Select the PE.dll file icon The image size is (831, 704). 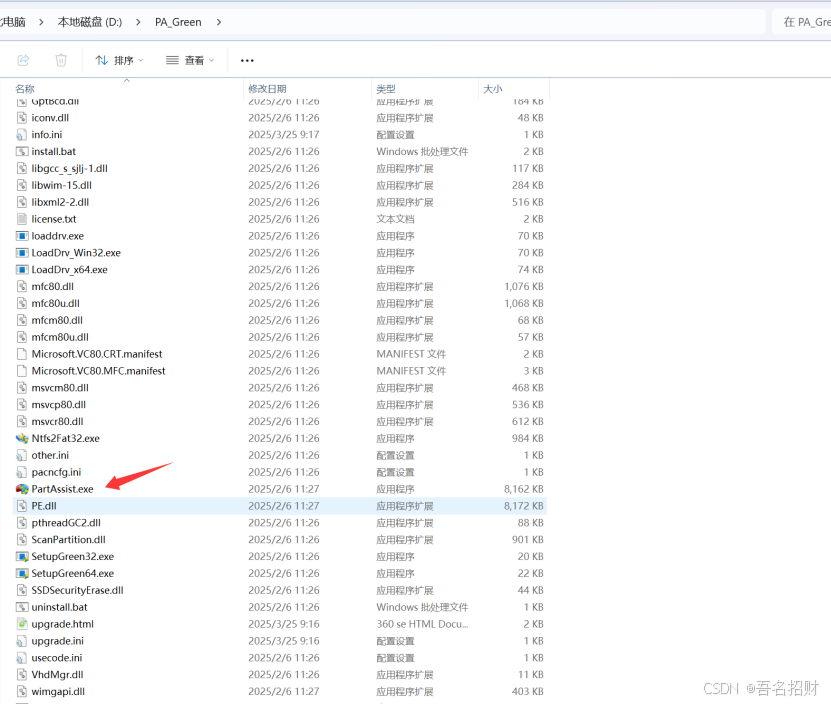[22, 506]
